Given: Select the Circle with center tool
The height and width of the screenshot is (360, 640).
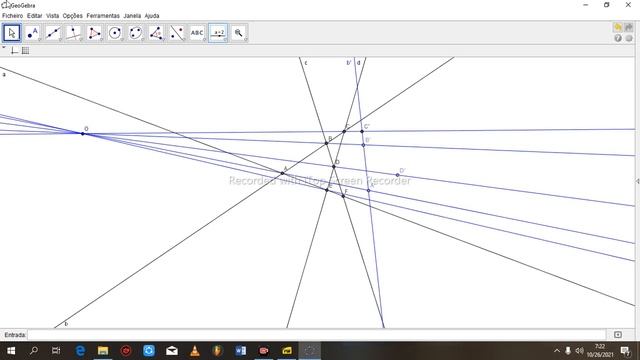Looking at the screenshot, I should (115, 33).
